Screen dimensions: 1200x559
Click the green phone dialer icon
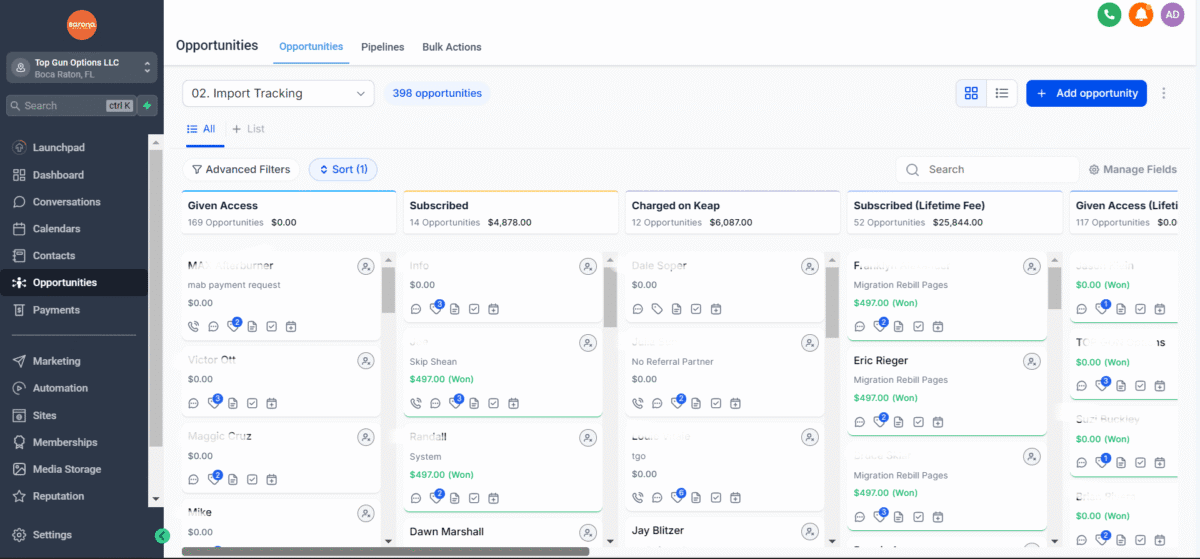point(1108,14)
